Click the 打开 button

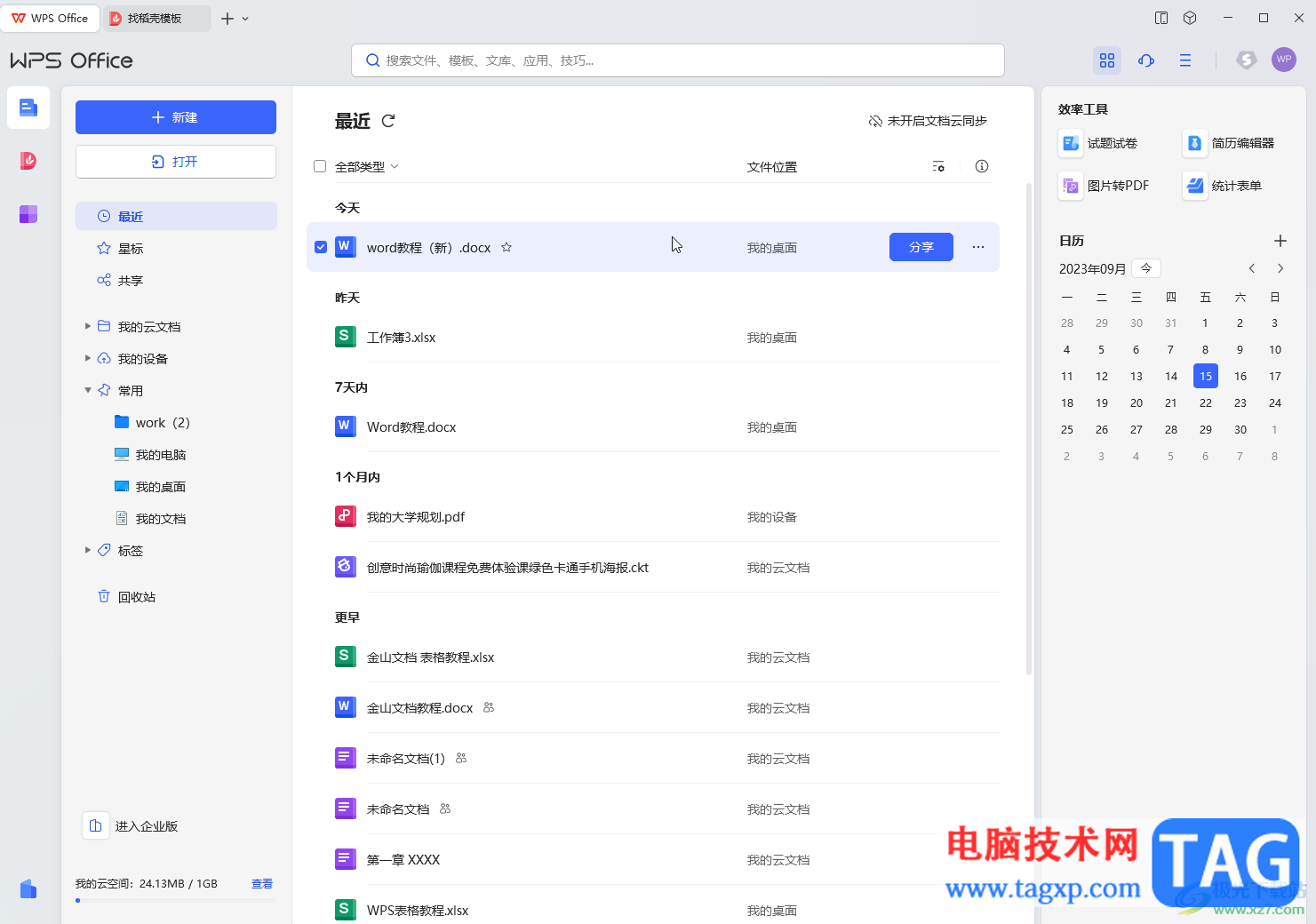(x=176, y=162)
